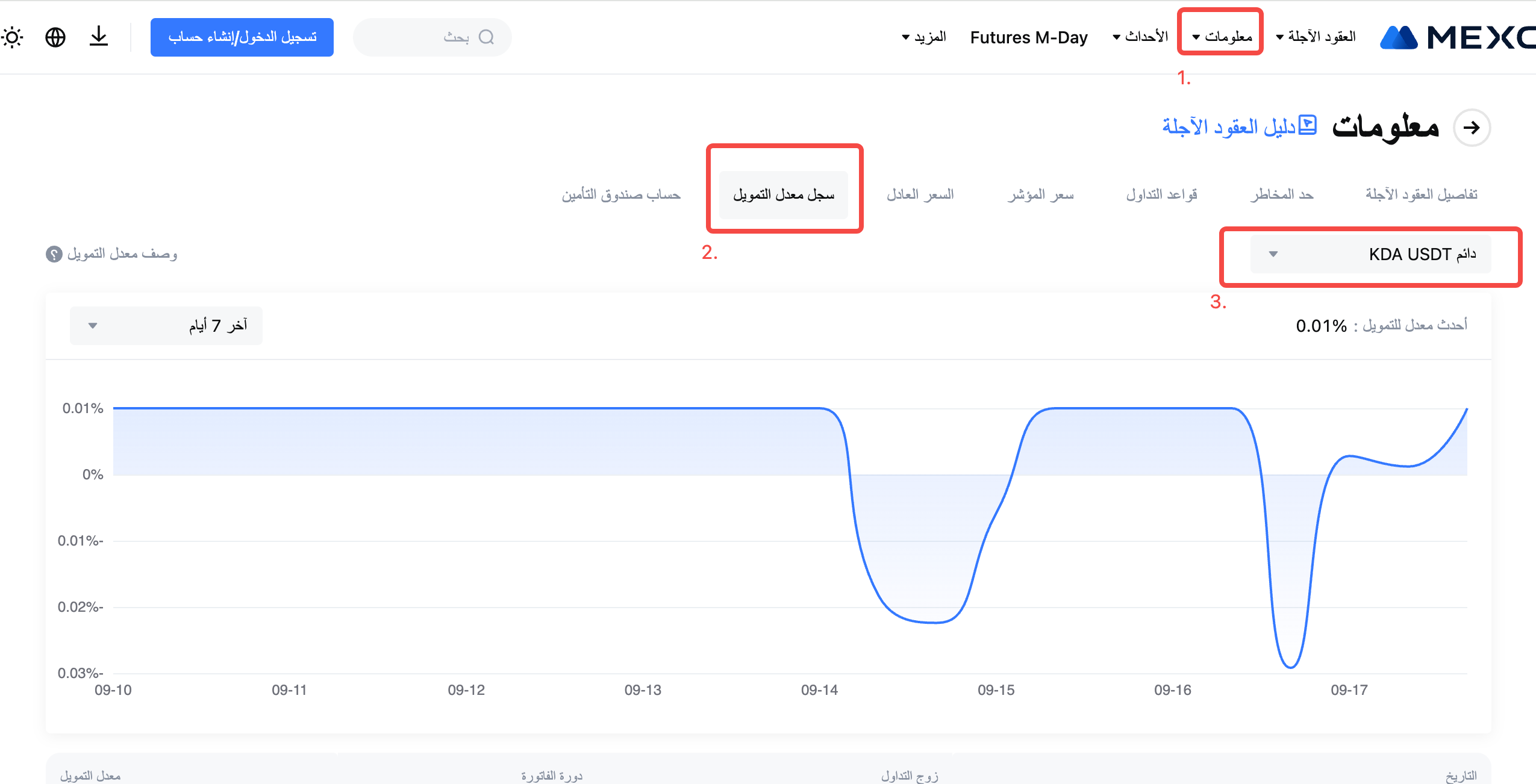1536x784 pixels.
Task: Click the search magnifier icon
Action: (486, 37)
